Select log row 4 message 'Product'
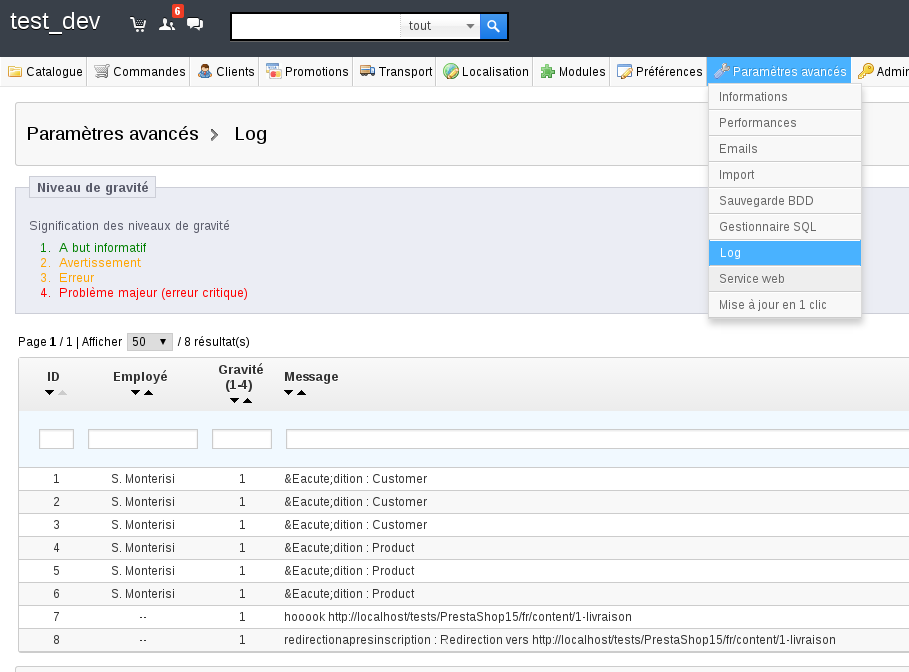Screen dimensions: 909x672 [x=349, y=548]
